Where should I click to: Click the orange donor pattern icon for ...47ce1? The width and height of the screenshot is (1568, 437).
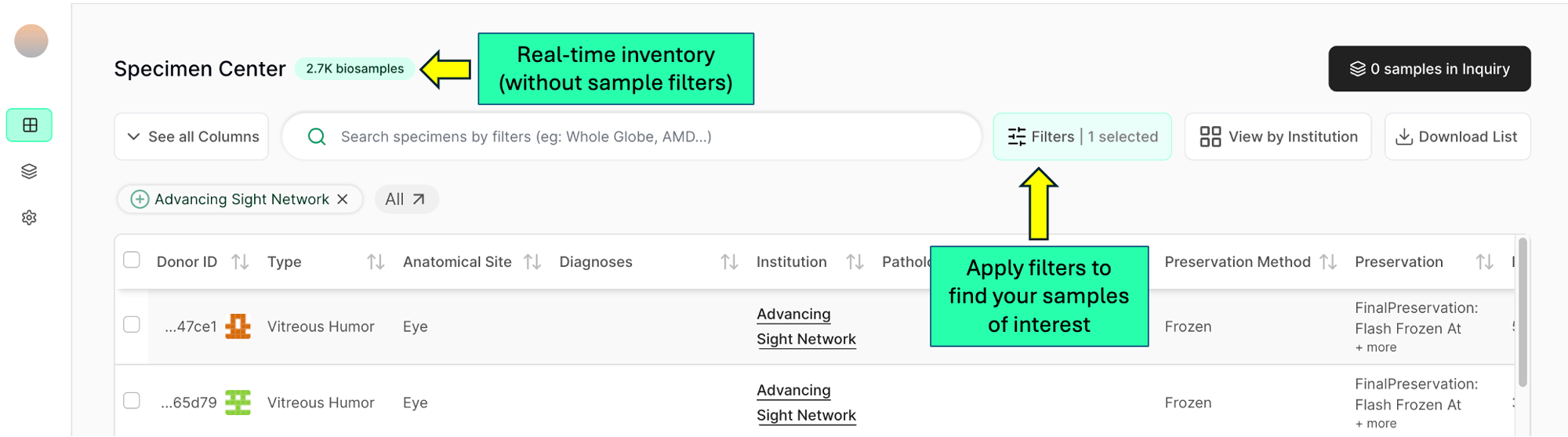click(x=238, y=326)
